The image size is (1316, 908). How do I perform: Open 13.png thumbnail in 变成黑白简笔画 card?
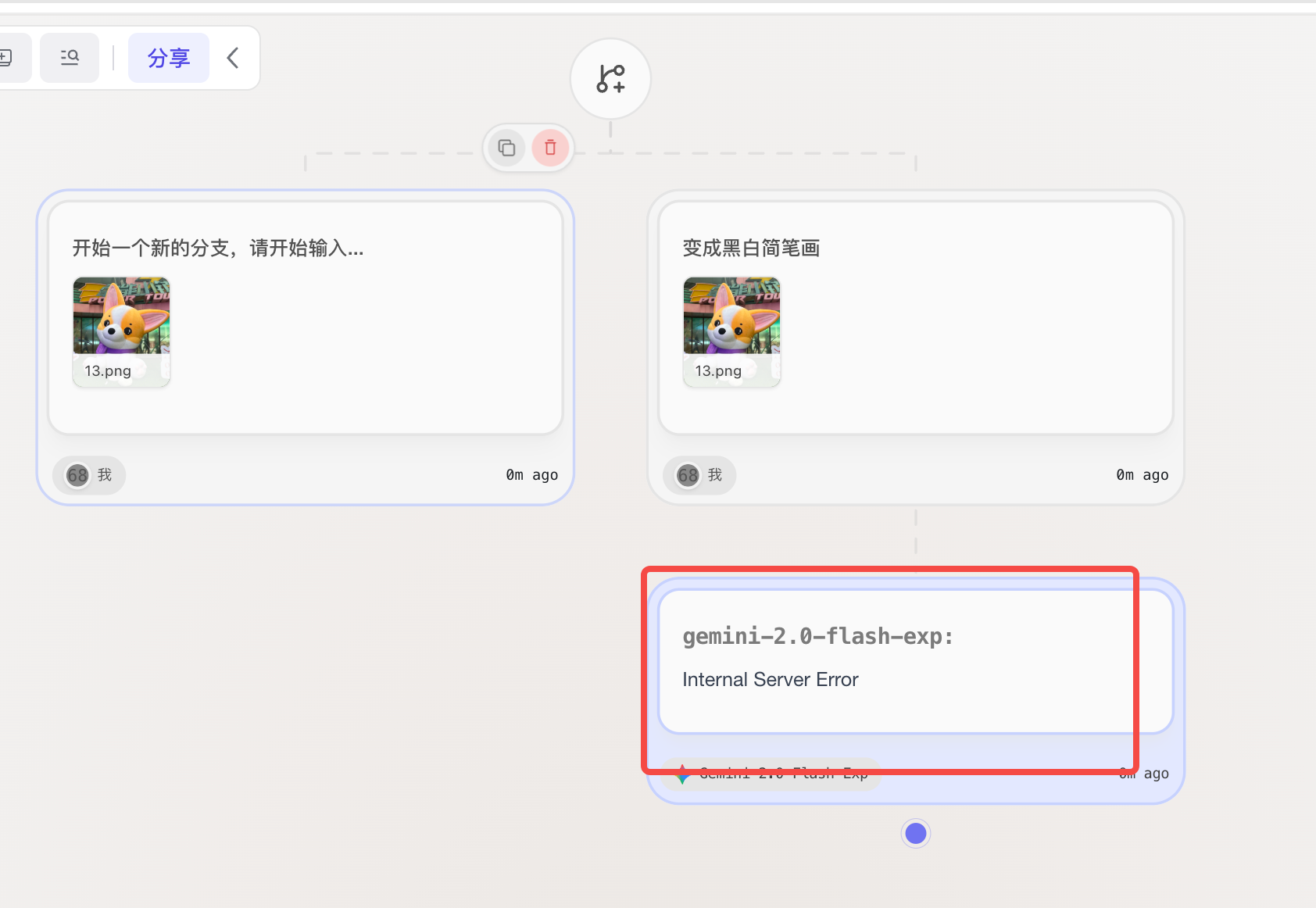732,331
